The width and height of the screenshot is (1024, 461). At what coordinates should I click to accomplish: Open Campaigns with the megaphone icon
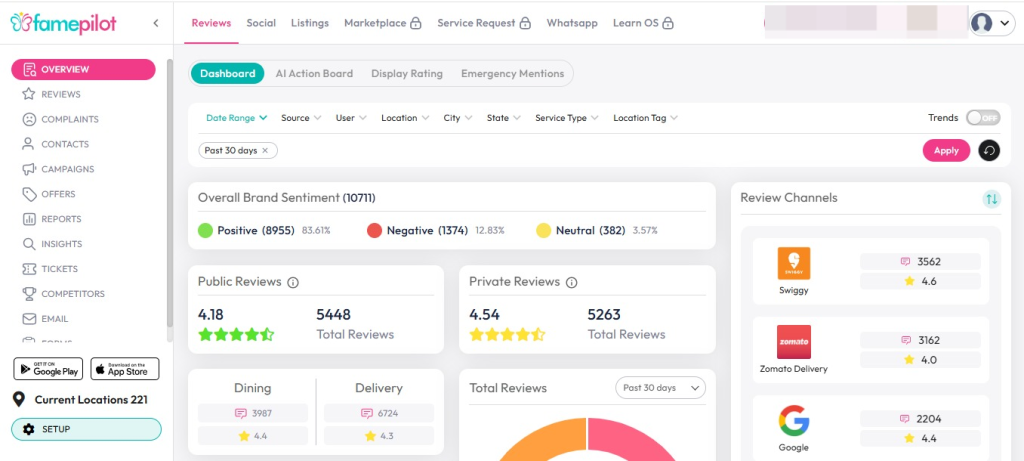click(57, 169)
